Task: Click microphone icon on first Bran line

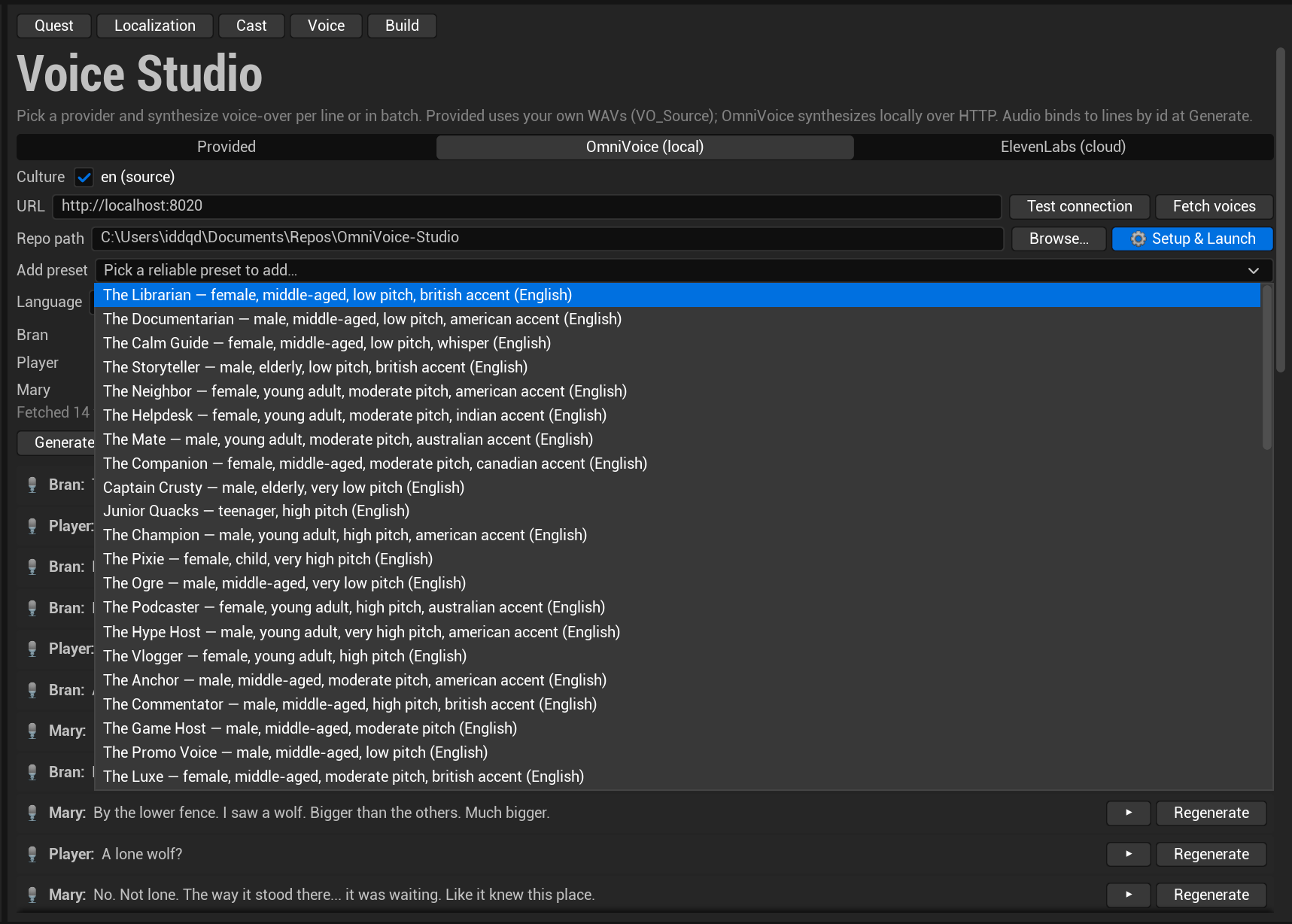Action: pos(32,485)
